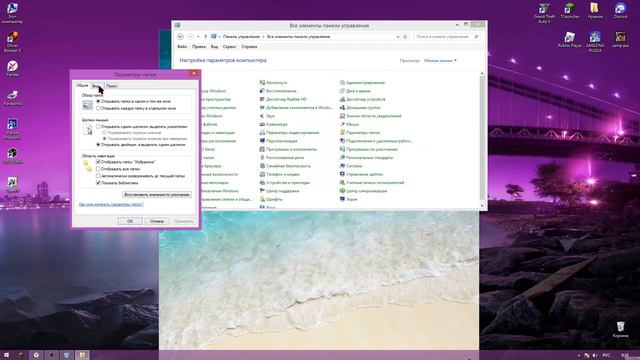This screenshot has height=360, width=640.
Task: Open the Вид menu in Control Panel menu bar
Action: coord(214,47)
